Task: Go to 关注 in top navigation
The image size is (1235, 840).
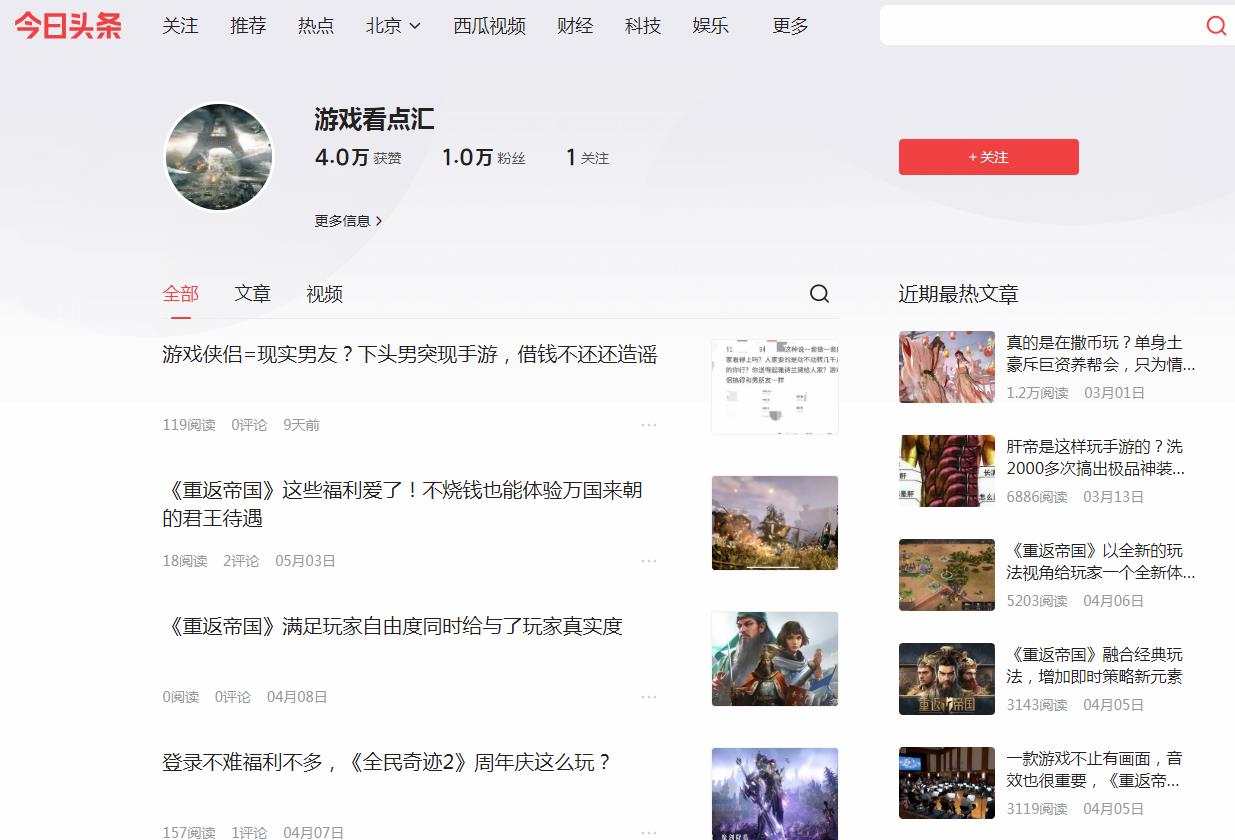Action: [x=181, y=26]
